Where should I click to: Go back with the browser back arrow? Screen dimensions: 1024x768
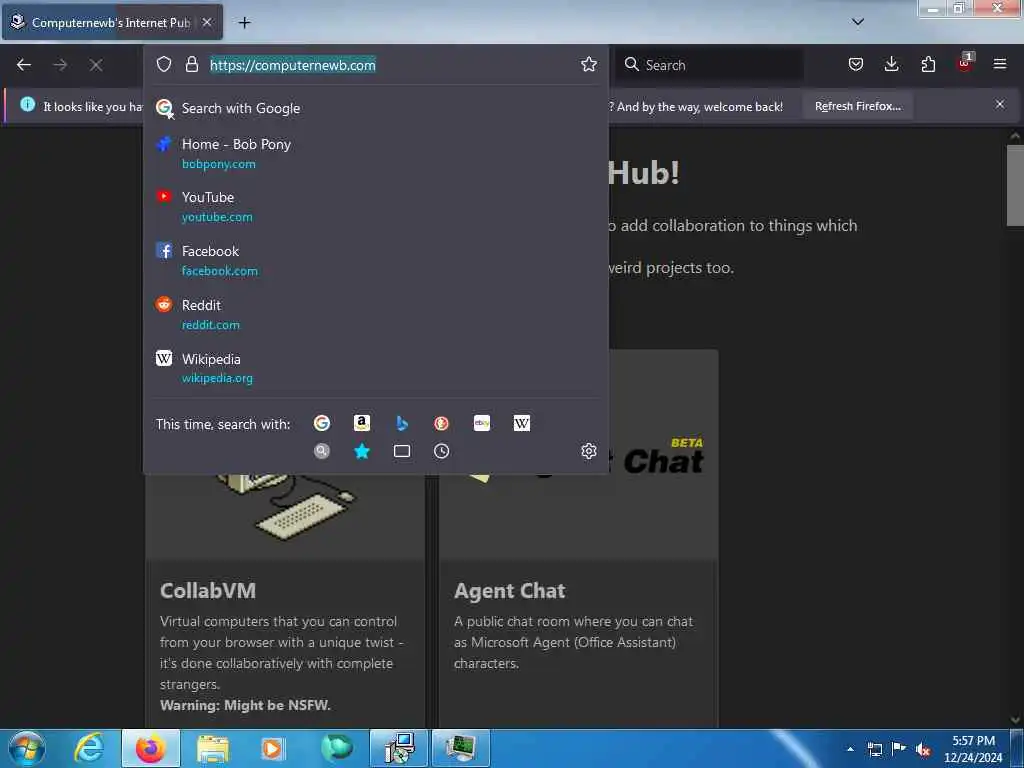(24, 65)
